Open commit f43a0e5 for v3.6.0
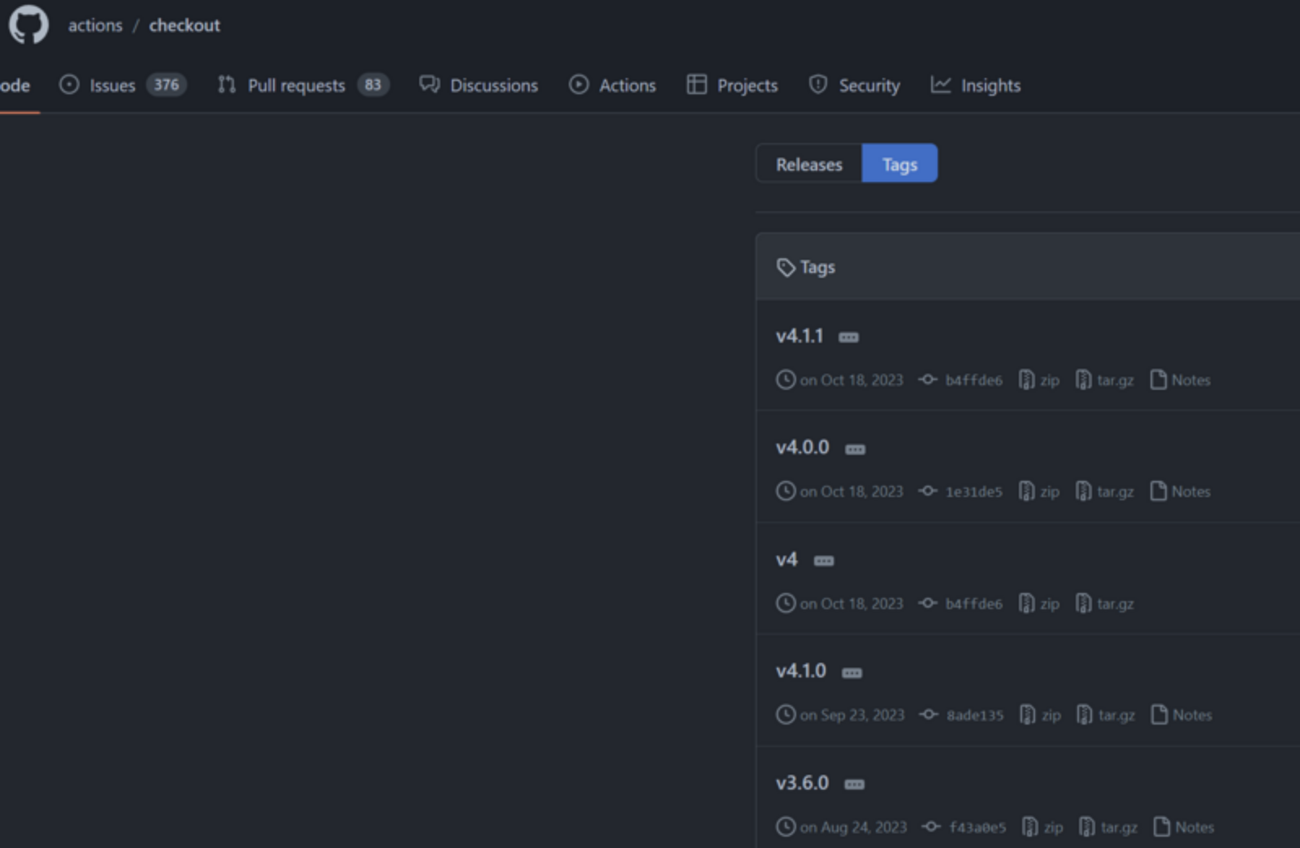Image resolution: width=1300 pixels, height=848 pixels. click(x=964, y=827)
